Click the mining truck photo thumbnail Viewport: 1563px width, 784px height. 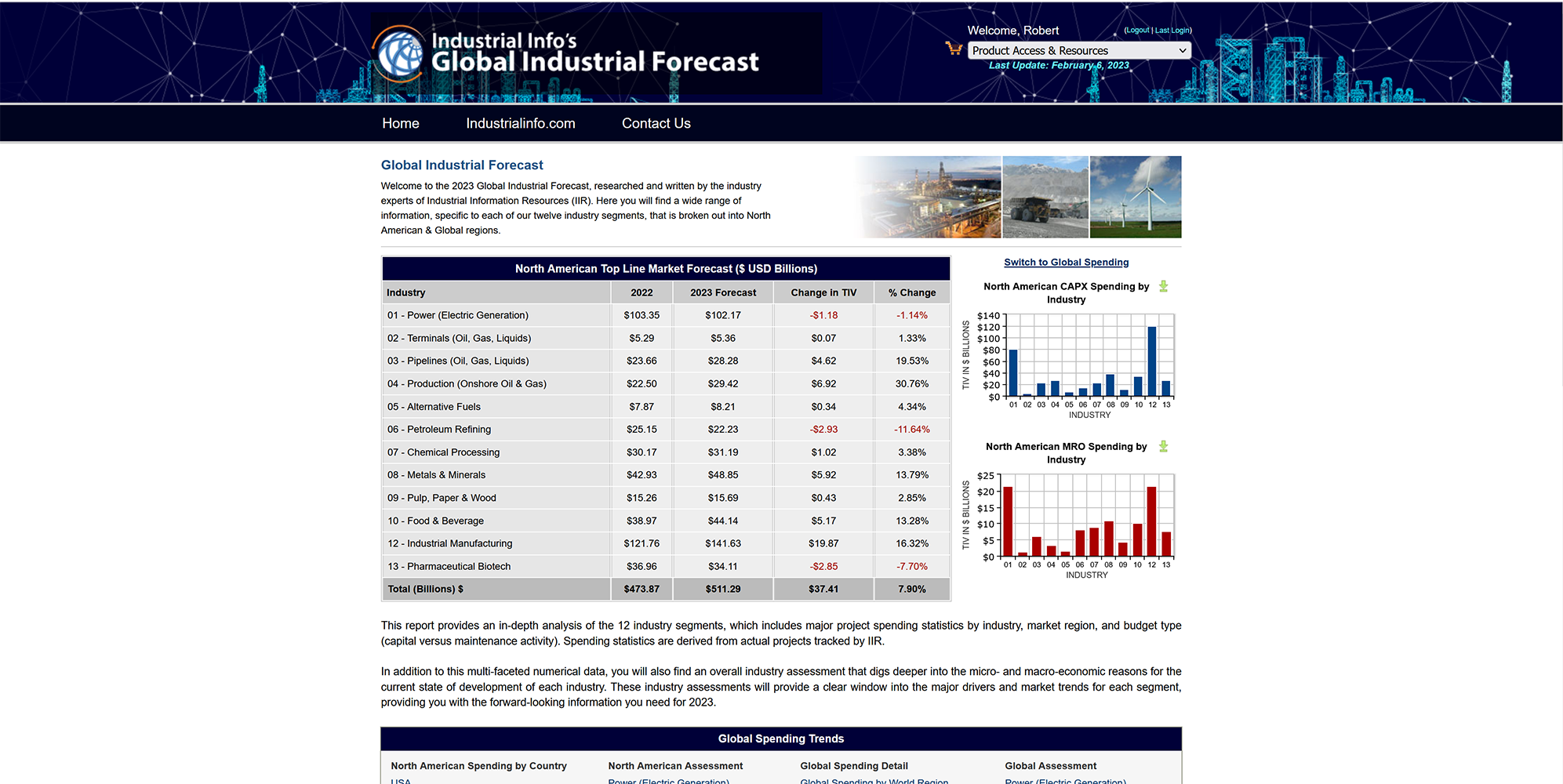click(x=1045, y=197)
